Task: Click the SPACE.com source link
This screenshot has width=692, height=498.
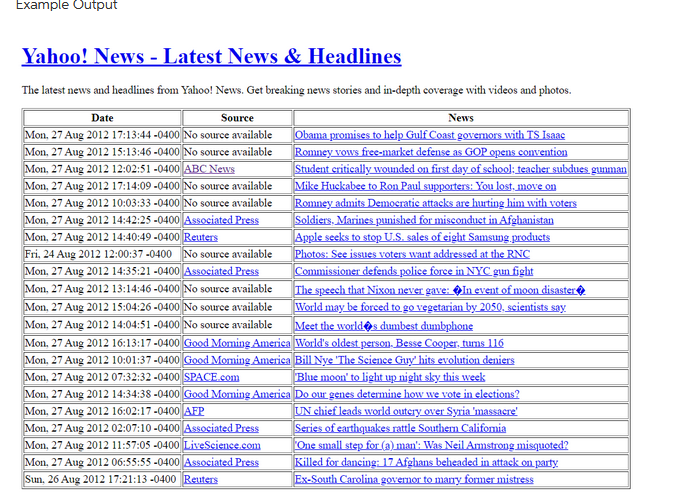Action: coord(211,377)
